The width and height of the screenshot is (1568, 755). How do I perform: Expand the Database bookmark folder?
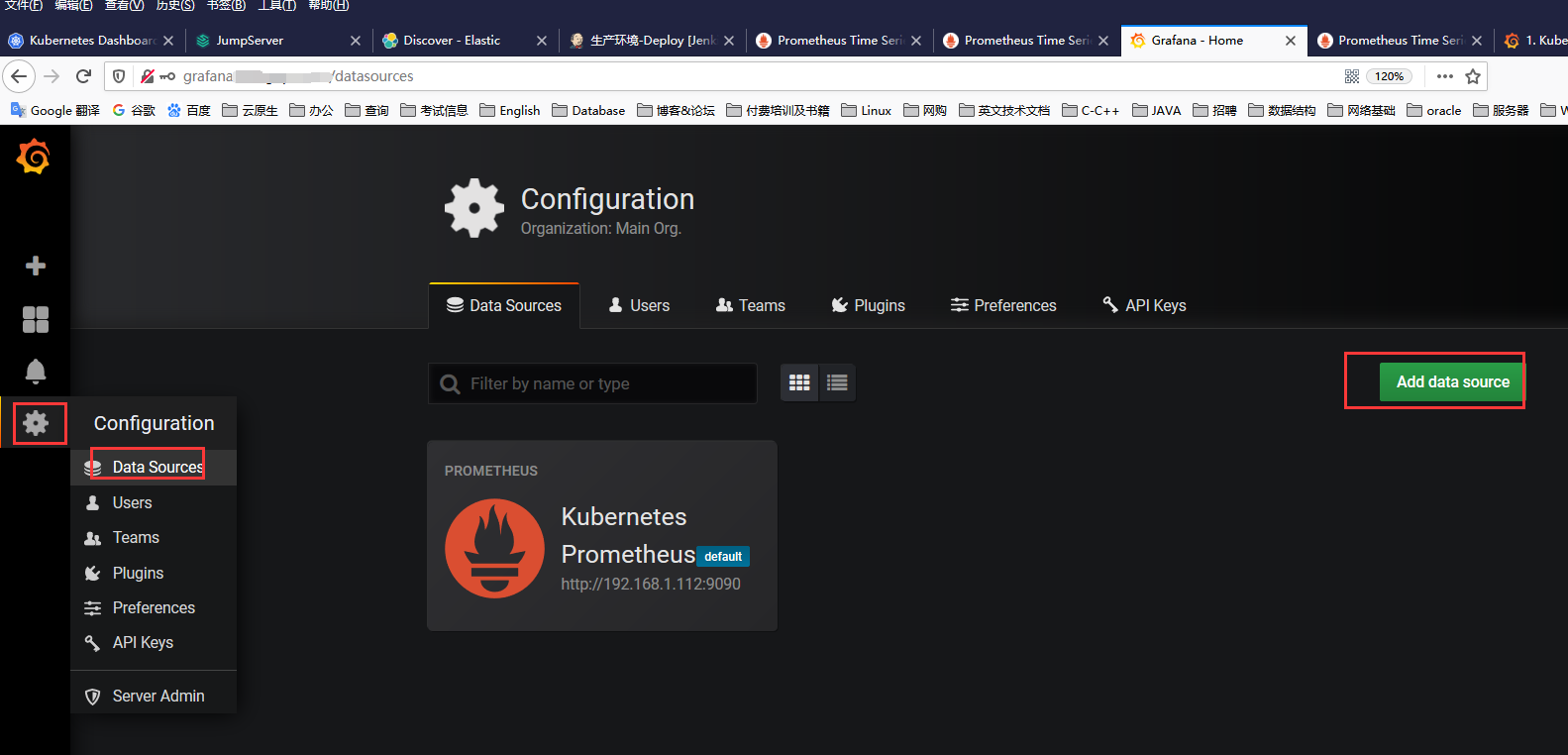tap(588, 110)
